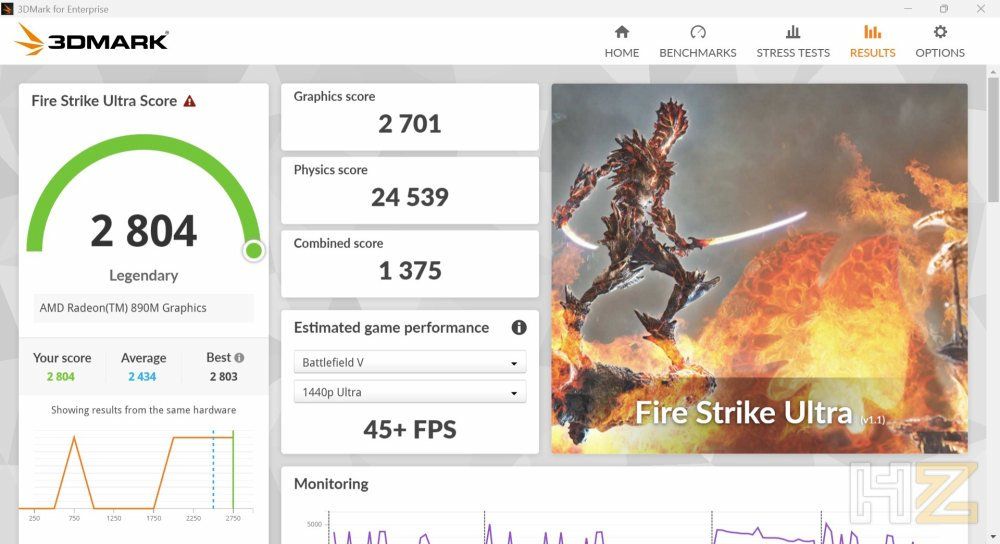Screen dimensions: 1000x544
Task: Click the Combined score value 1 375
Action: coord(409,270)
